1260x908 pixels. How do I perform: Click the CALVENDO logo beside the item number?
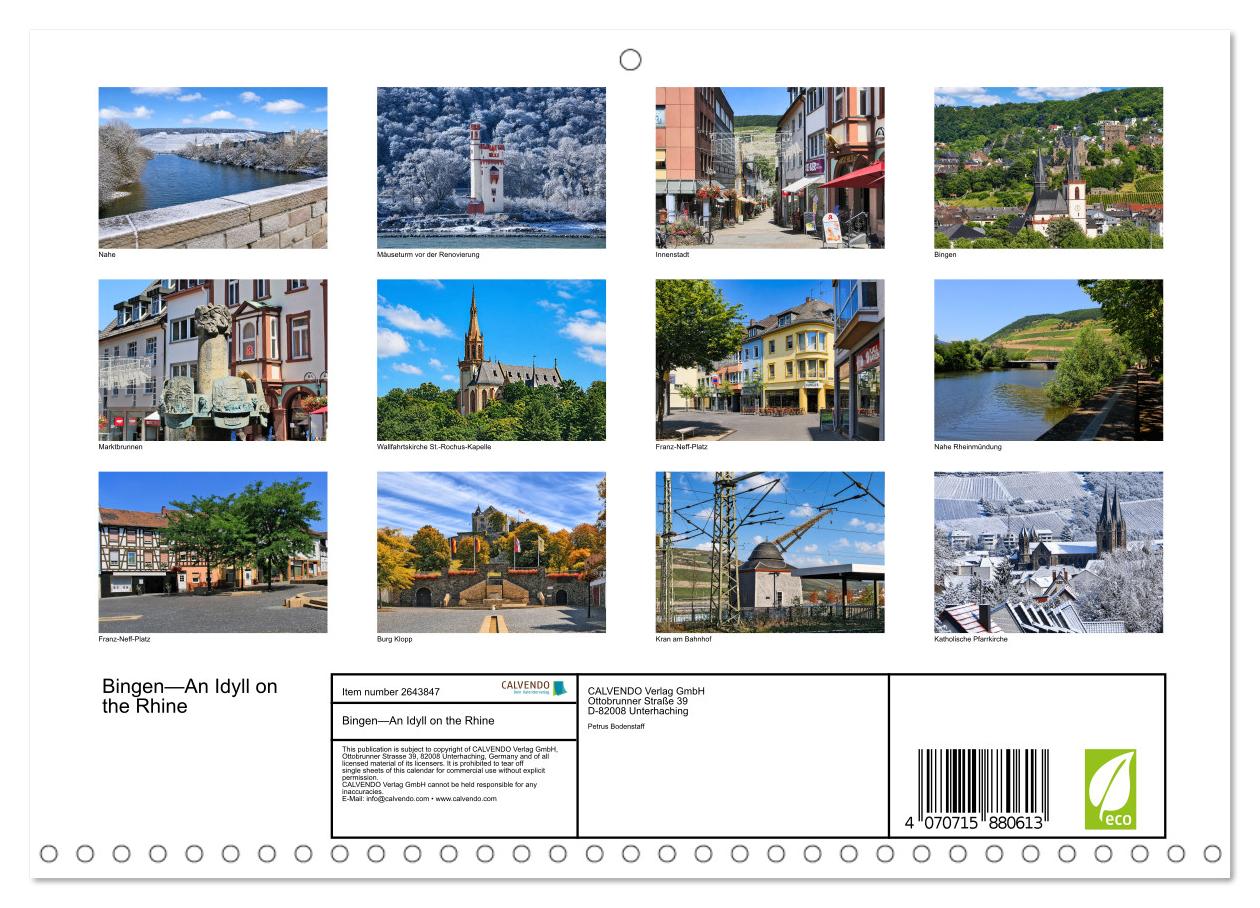click(x=534, y=688)
